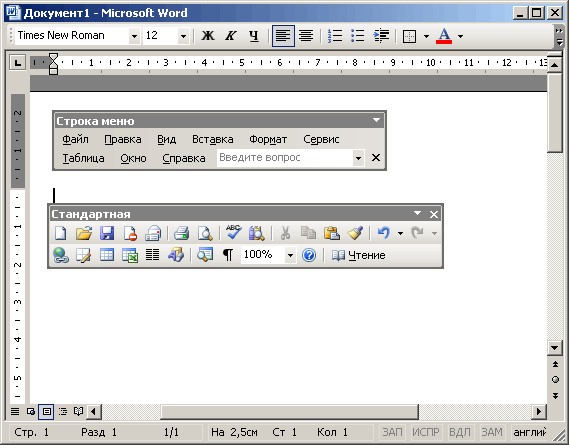
Task: Open the Сервис menu
Action: tap(321, 139)
